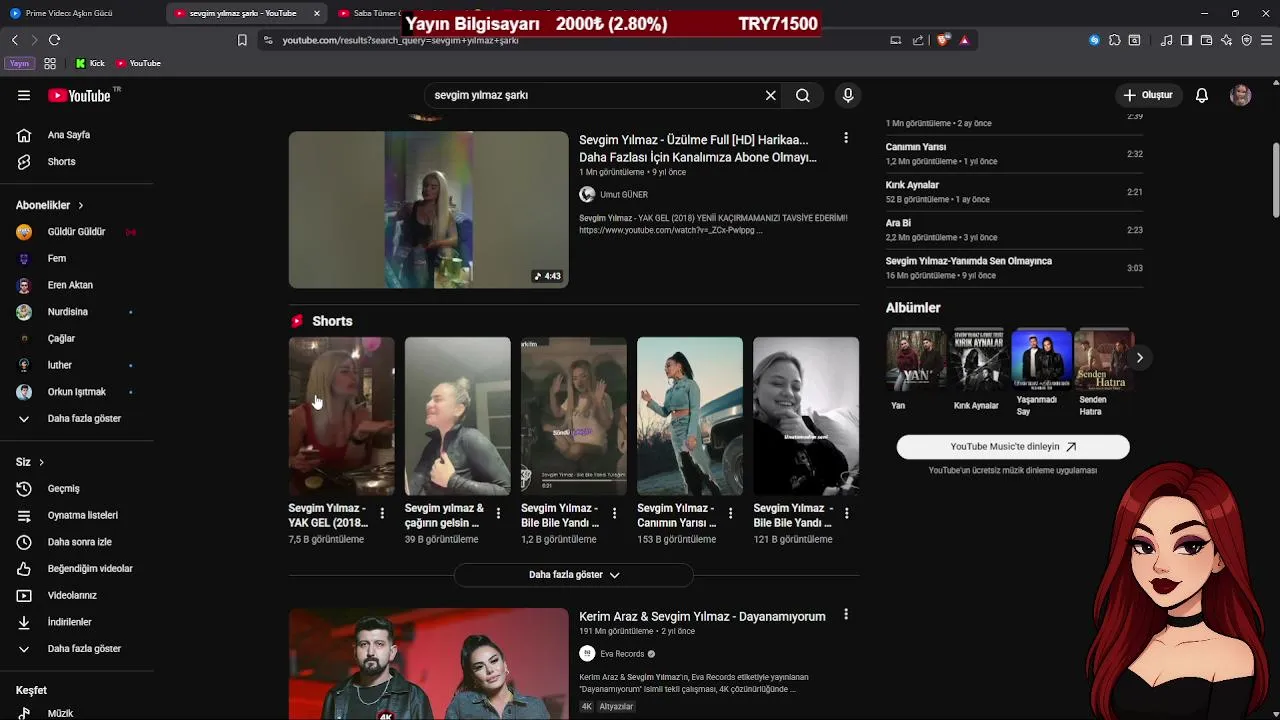Expand the Siz section chevron
1280x720 pixels.
click(x=41, y=462)
